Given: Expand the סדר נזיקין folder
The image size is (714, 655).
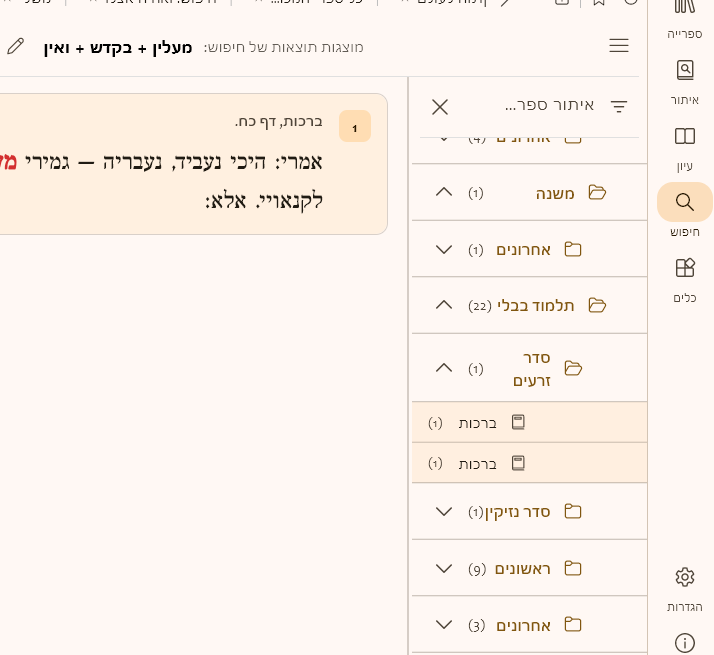Looking at the screenshot, I should click(445, 512).
